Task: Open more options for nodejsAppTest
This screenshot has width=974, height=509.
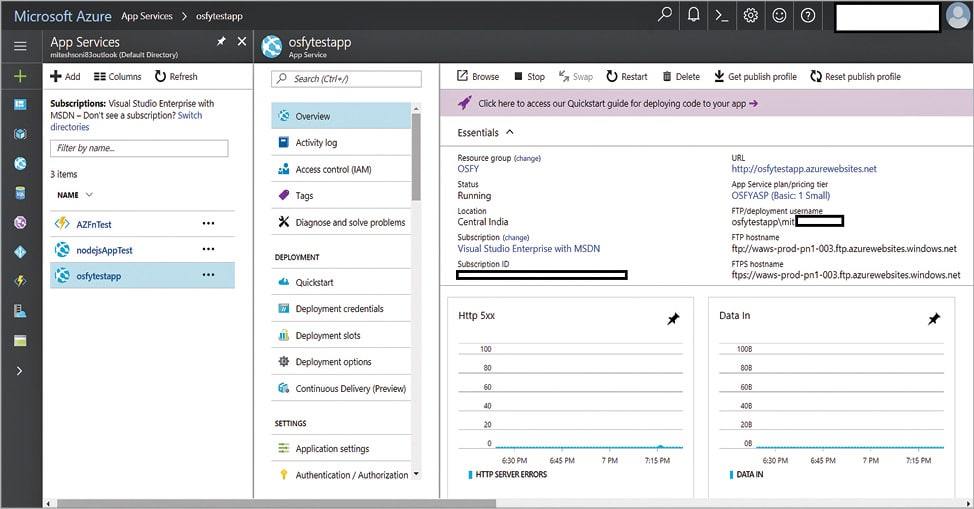Action: point(208,250)
